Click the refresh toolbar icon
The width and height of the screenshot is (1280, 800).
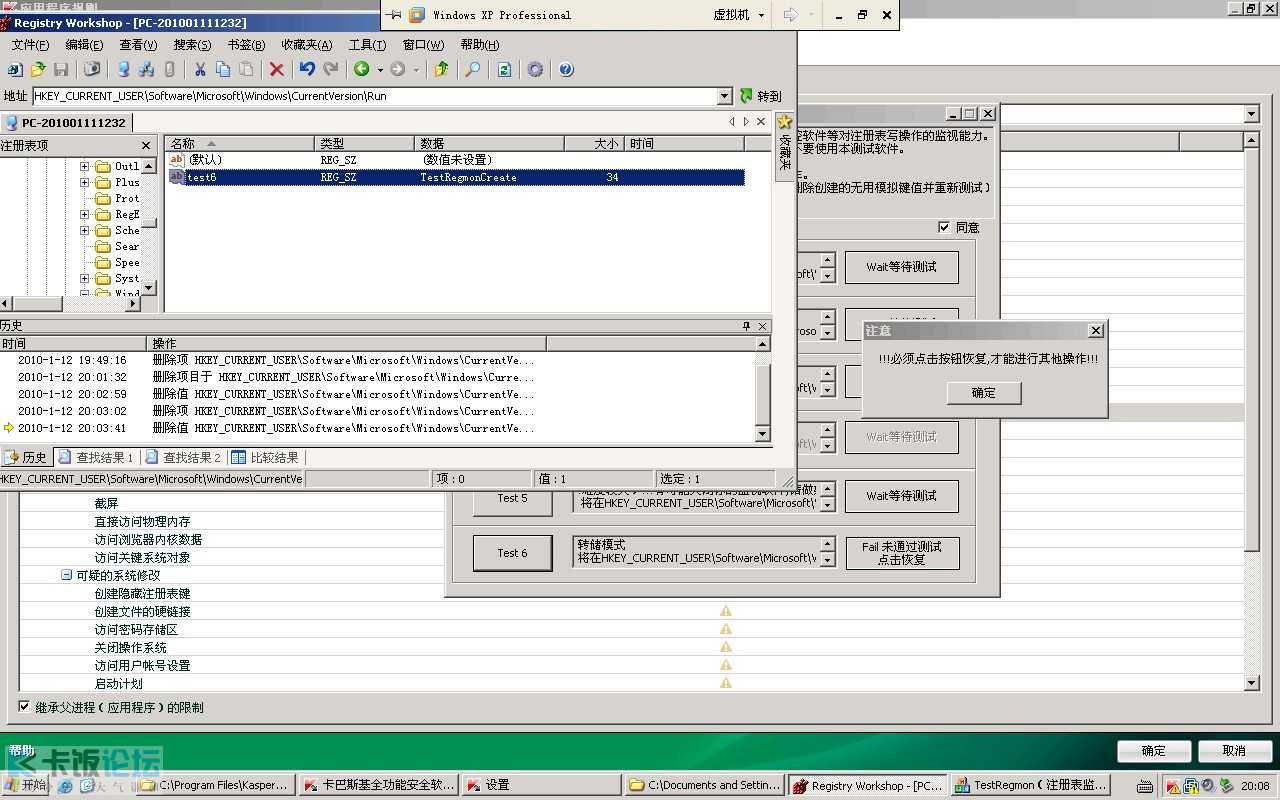click(x=505, y=70)
